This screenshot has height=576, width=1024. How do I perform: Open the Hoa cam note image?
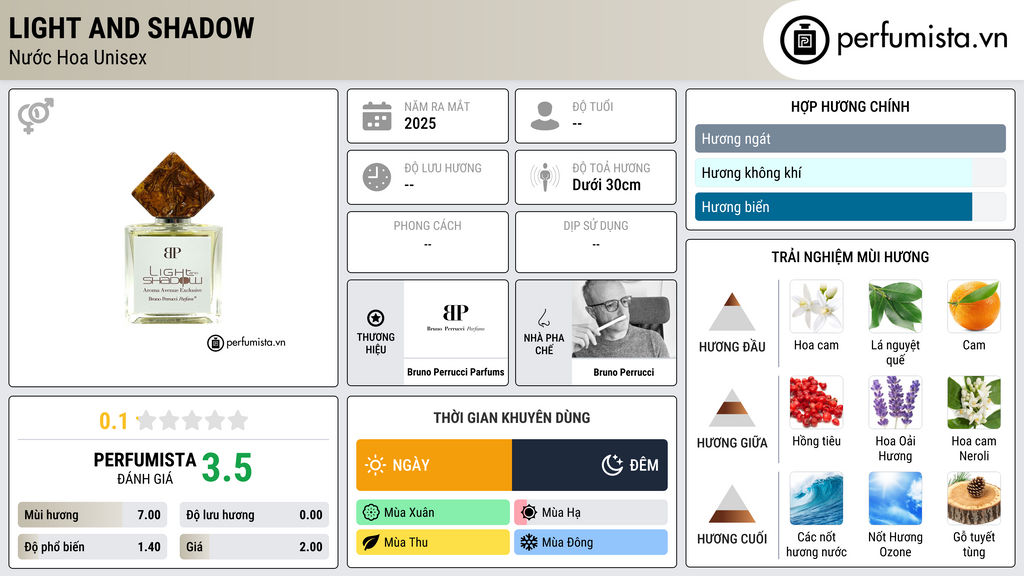816,306
